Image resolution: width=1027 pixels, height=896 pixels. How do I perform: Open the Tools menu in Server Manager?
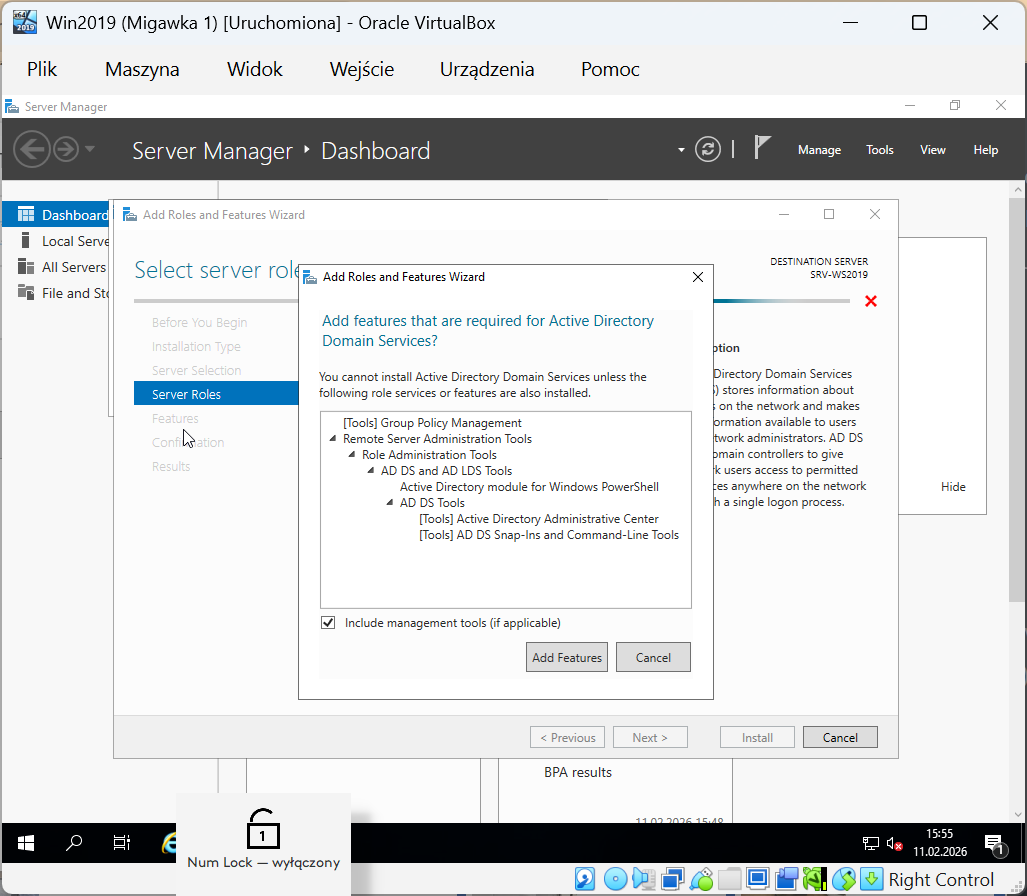point(879,149)
